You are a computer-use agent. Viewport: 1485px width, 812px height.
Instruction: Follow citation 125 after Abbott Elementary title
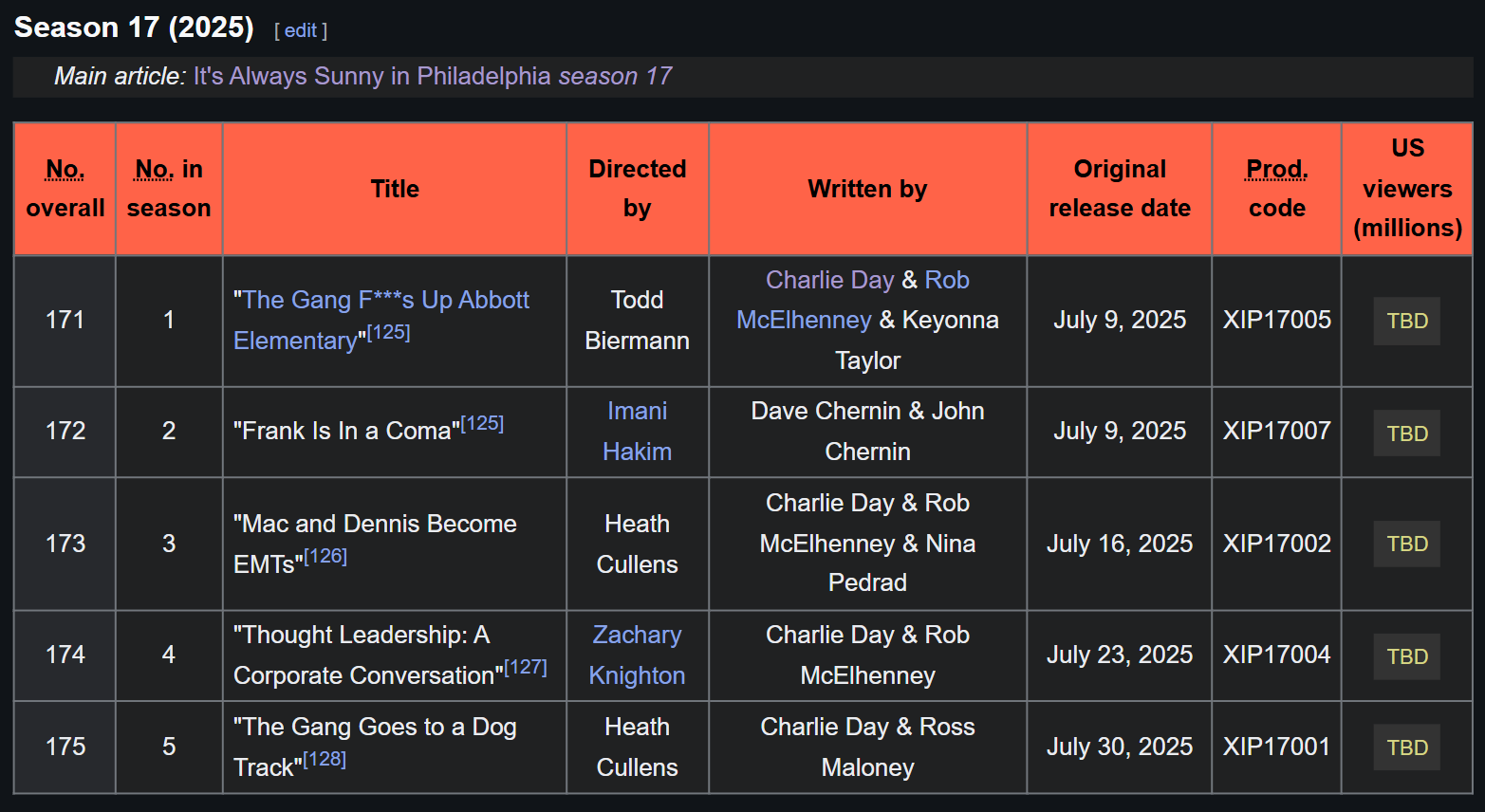pos(389,332)
